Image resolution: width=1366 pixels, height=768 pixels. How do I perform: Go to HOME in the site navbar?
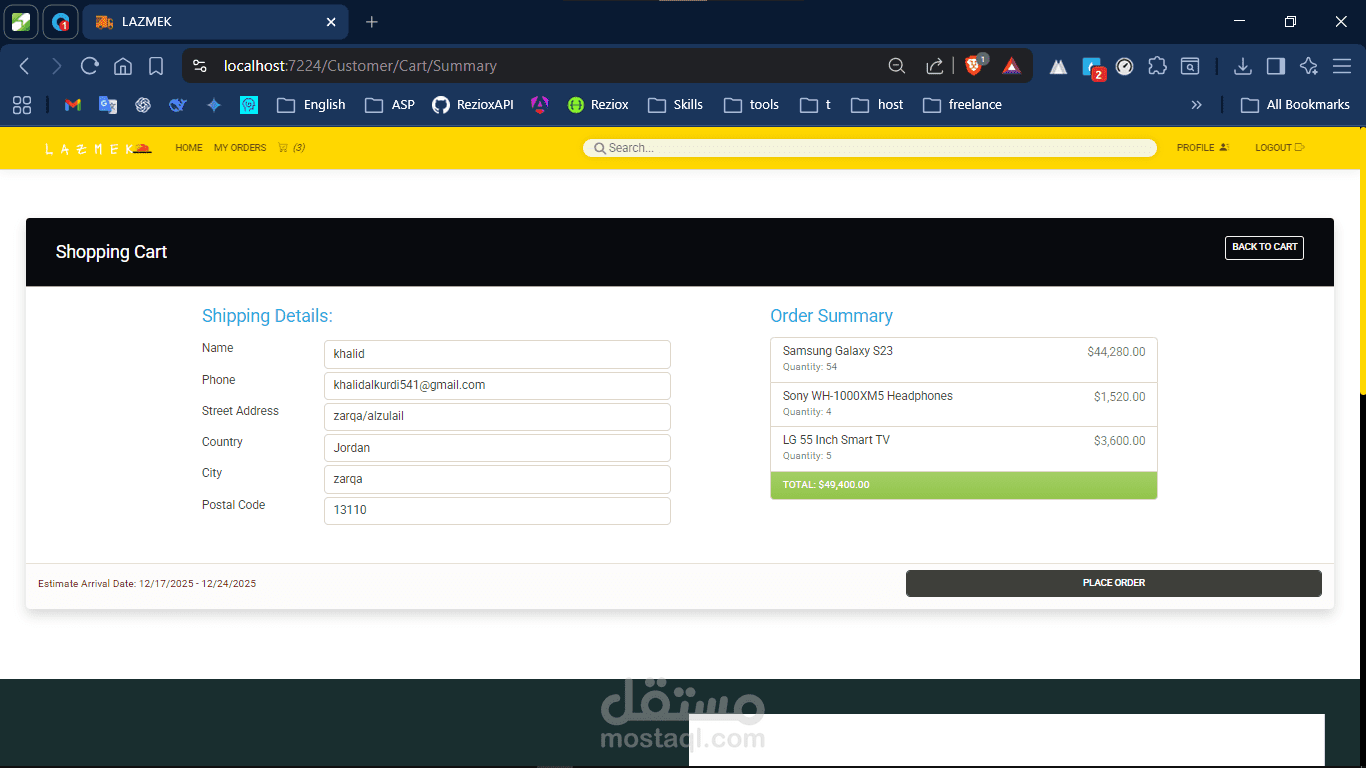pos(189,148)
